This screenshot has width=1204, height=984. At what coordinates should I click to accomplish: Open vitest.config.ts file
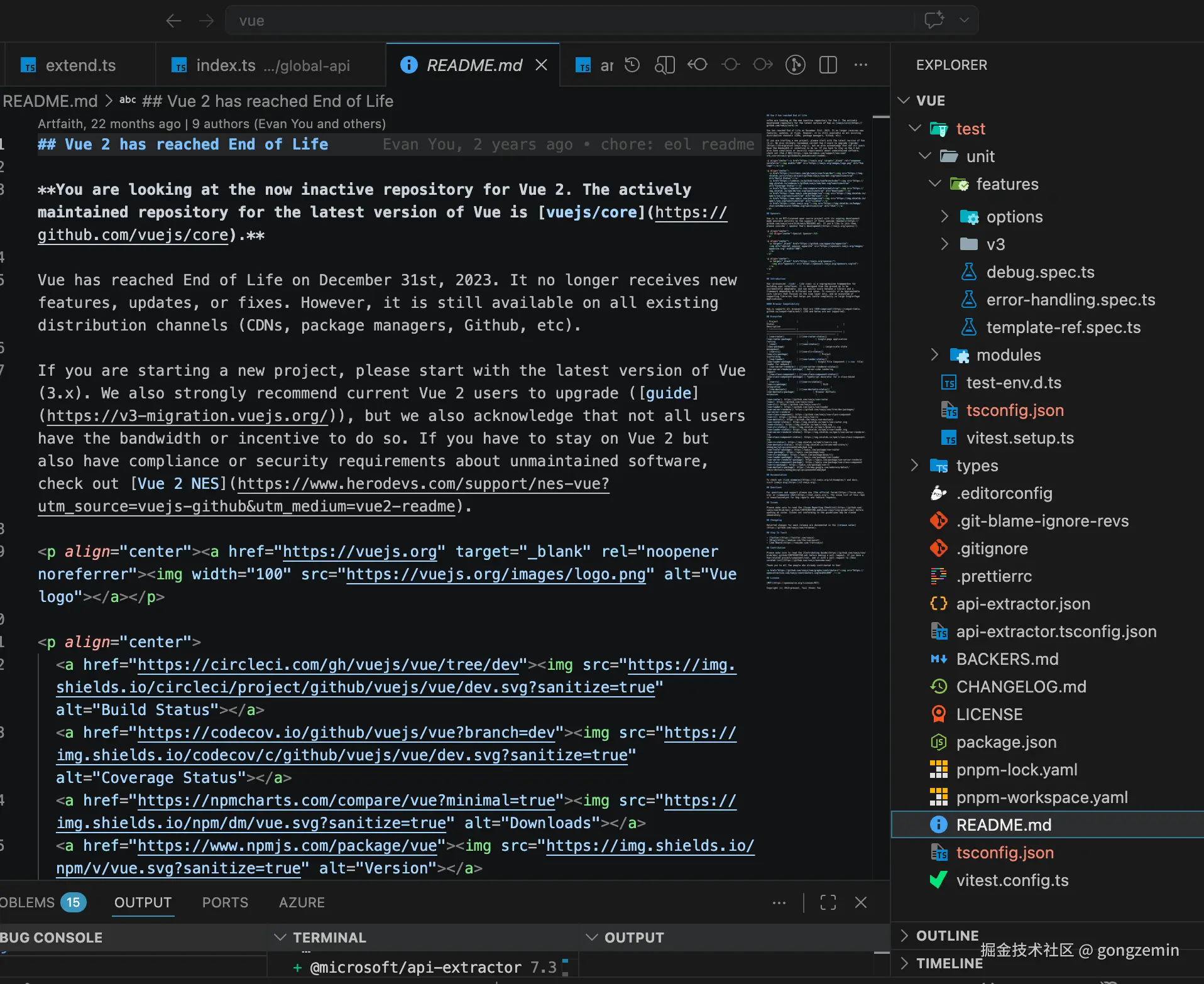1012,880
